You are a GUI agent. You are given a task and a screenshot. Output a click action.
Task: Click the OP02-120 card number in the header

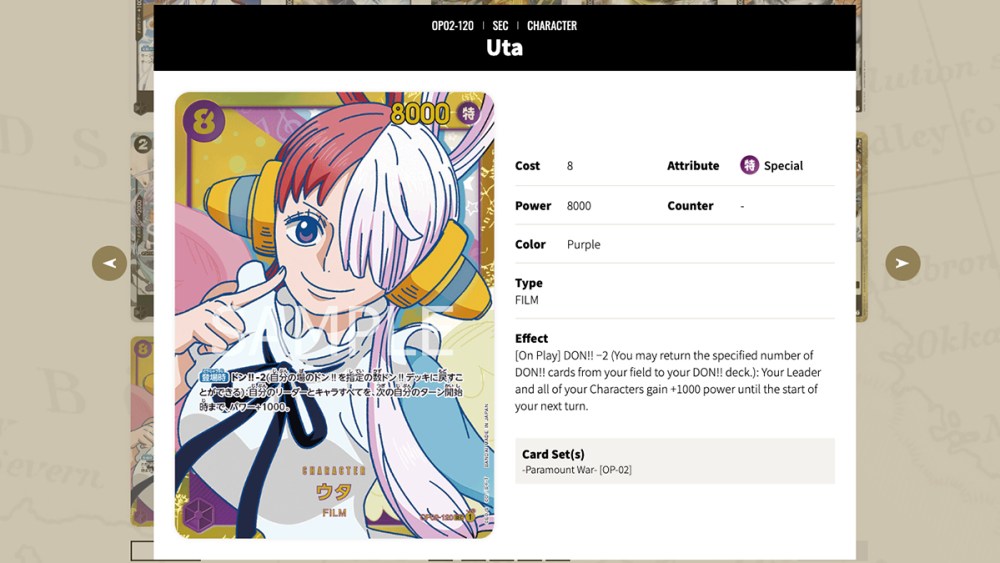[452, 26]
